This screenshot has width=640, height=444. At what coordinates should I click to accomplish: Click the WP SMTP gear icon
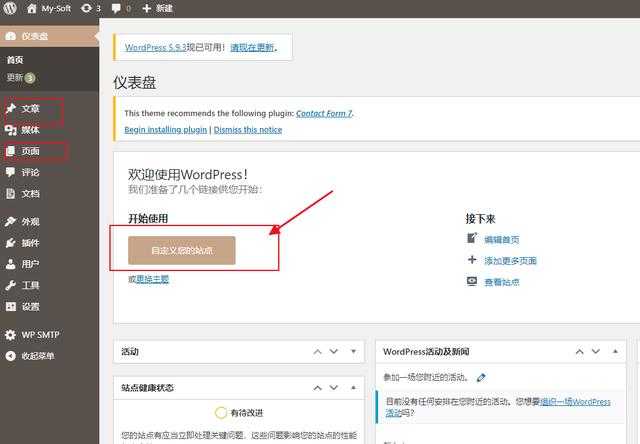11,335
